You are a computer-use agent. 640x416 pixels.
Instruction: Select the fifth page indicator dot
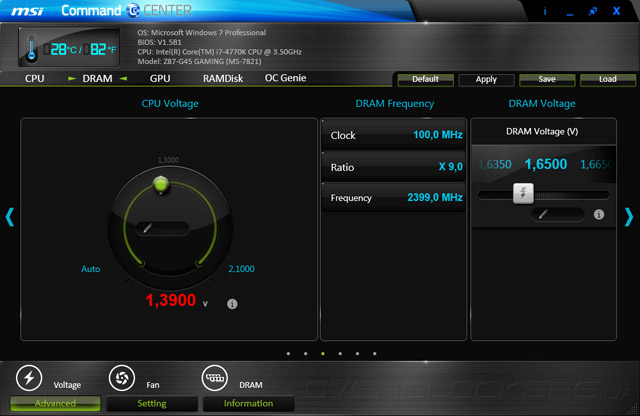point(357,354)
